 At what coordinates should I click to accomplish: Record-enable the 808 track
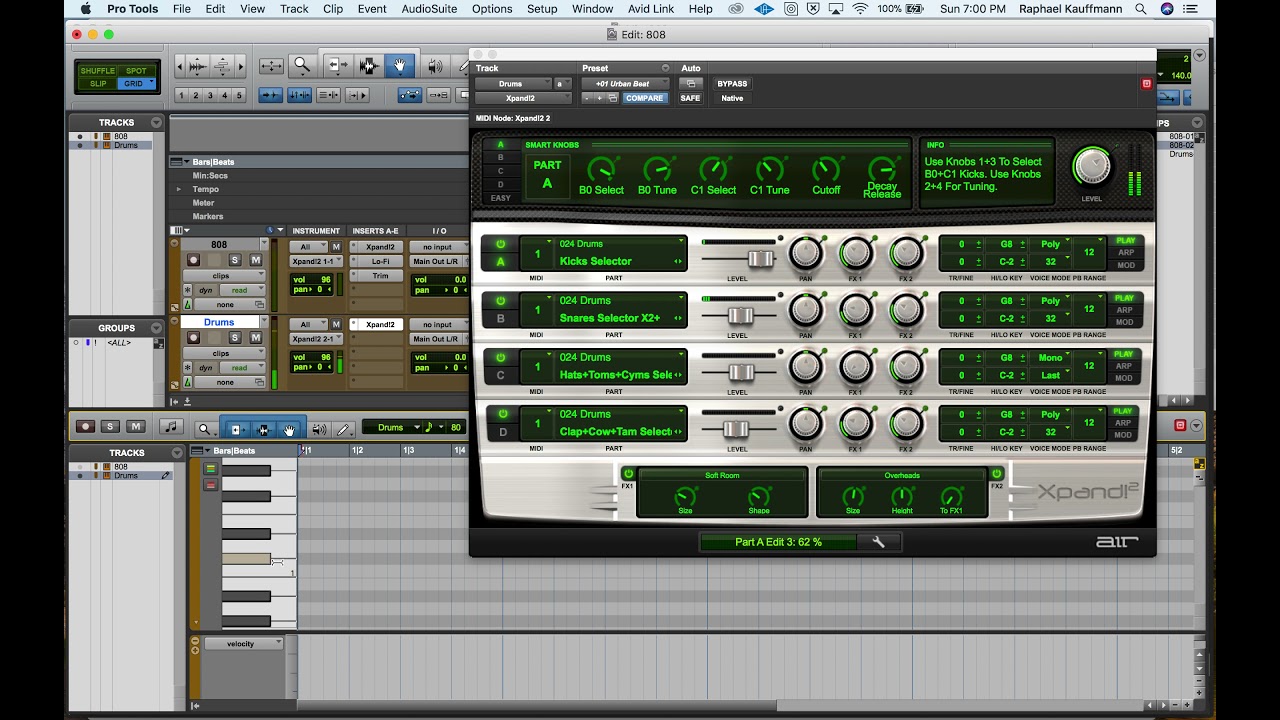[x=193, y=260]
